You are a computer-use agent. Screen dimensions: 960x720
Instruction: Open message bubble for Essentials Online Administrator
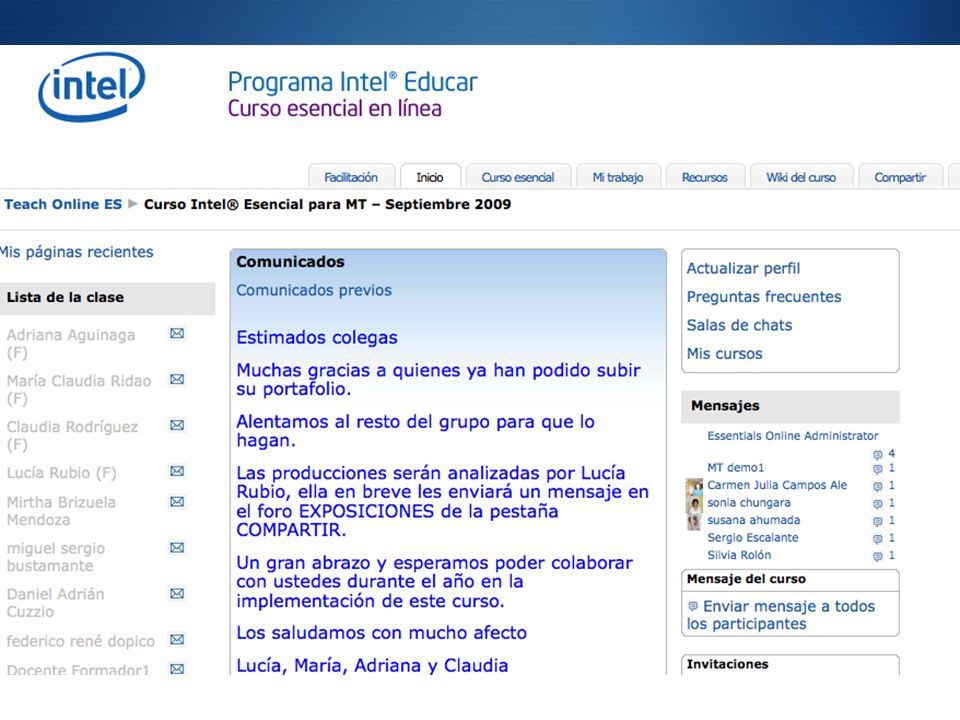click(877, 454)
